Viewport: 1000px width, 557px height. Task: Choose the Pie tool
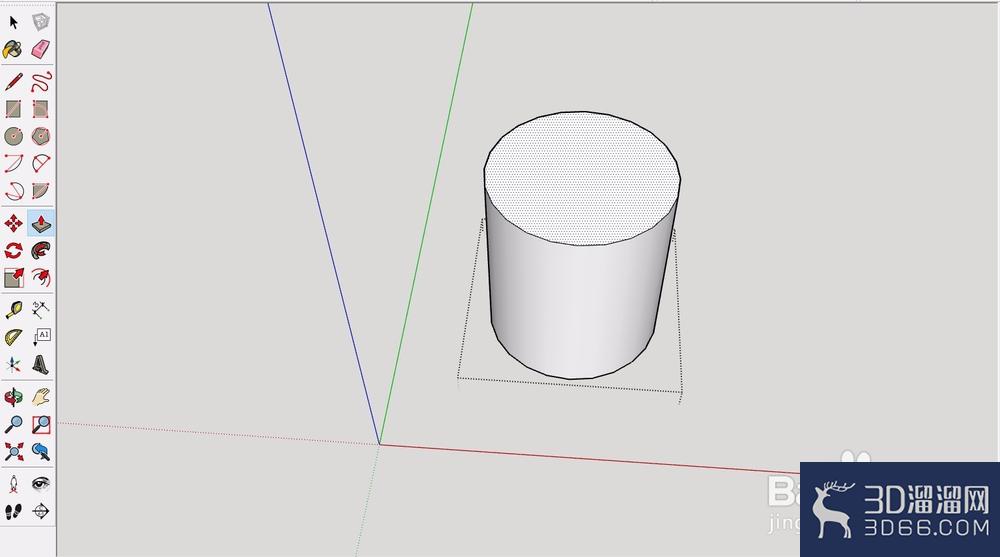click(x=41, y=191)
